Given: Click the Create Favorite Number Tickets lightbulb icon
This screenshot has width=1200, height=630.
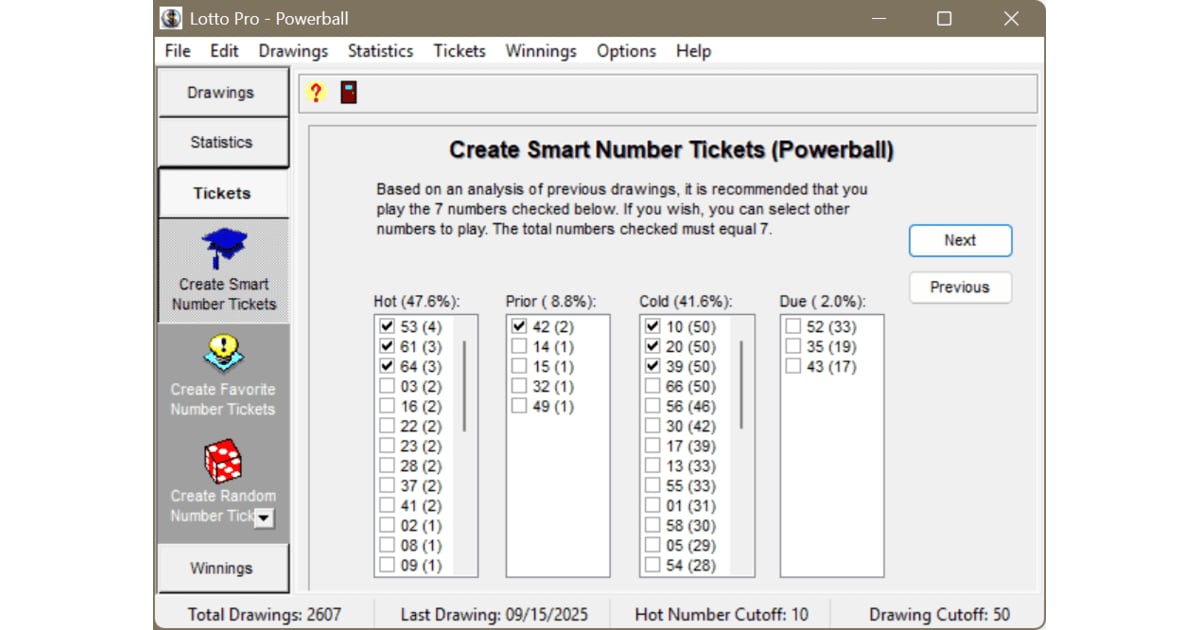Looking at the screenshot, I should (222, 352).
